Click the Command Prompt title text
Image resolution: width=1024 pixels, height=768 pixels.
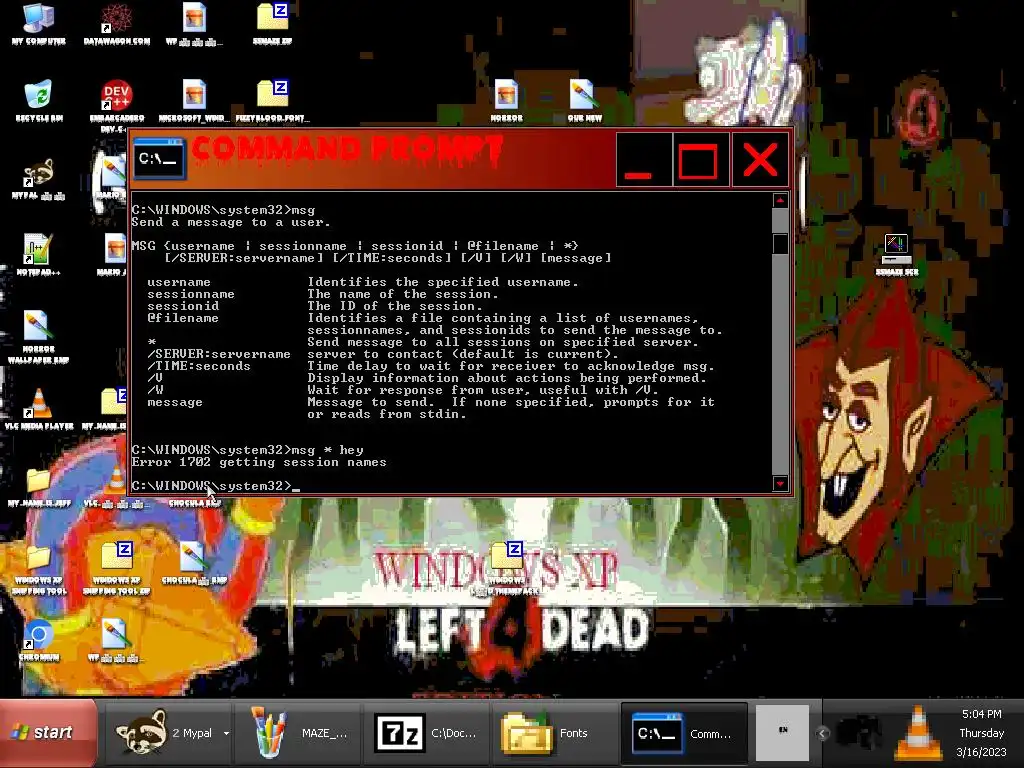coord(347,149)
